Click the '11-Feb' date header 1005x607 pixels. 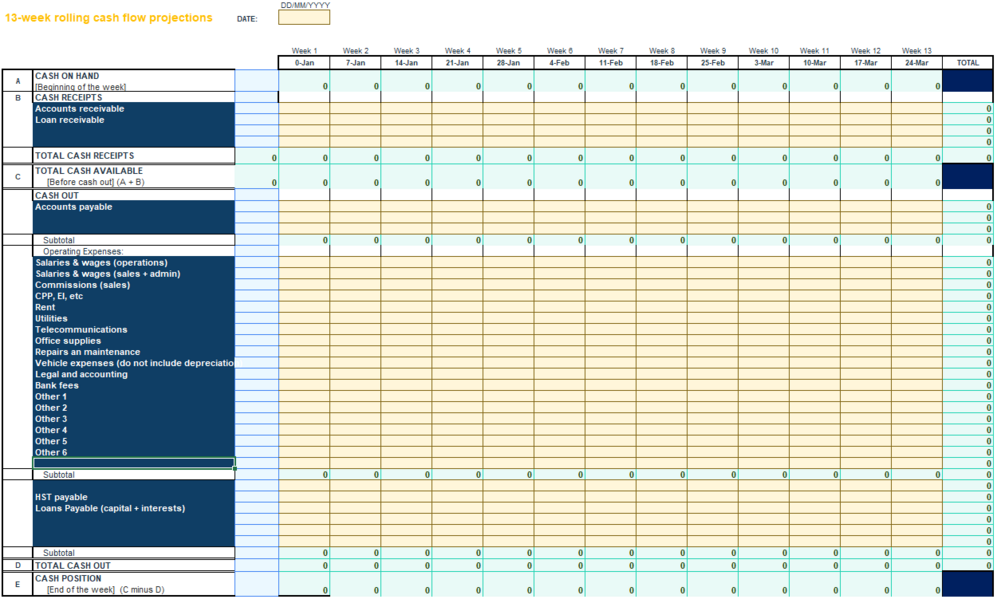pyautogui.click(x=611, y=63)
